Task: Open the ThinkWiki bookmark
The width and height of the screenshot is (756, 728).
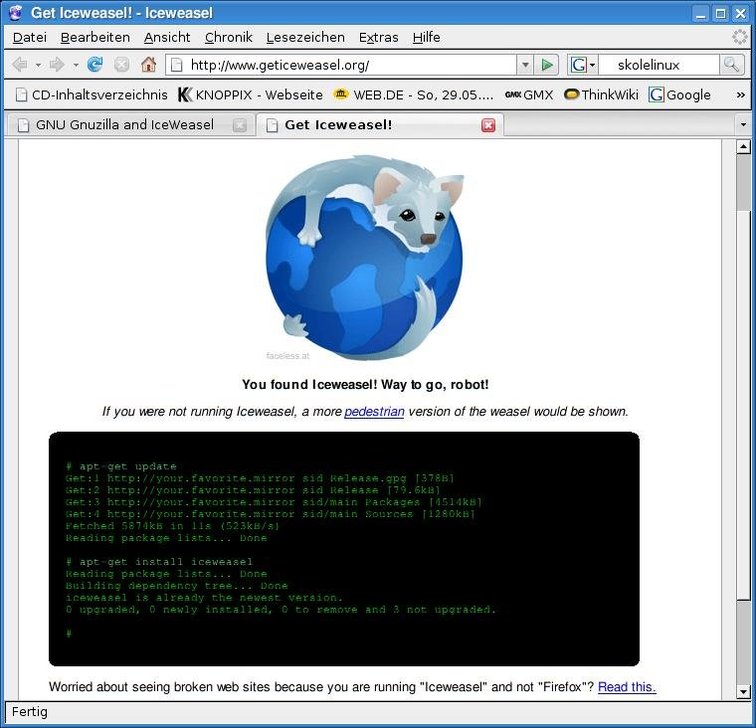Action: (x=601, y=95)
